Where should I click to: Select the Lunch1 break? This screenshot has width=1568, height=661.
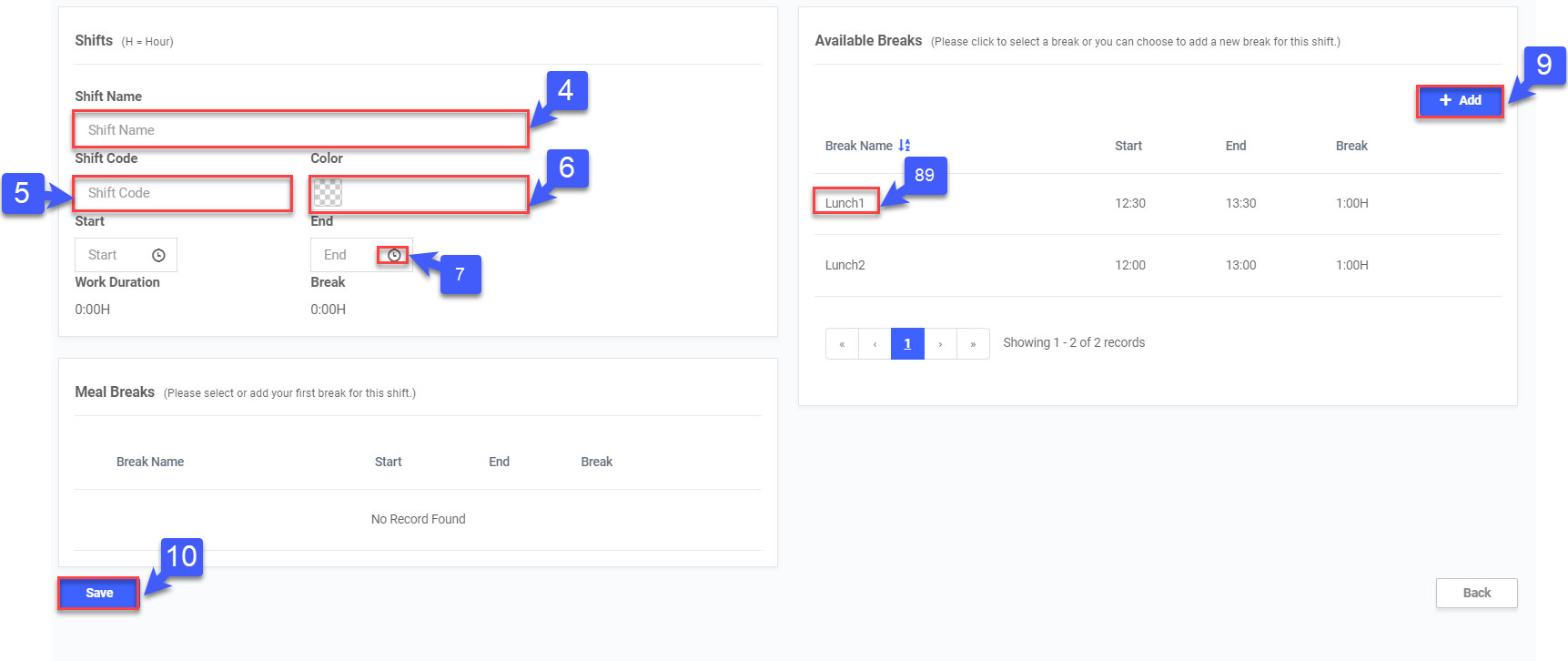click(x=845, y=203)
